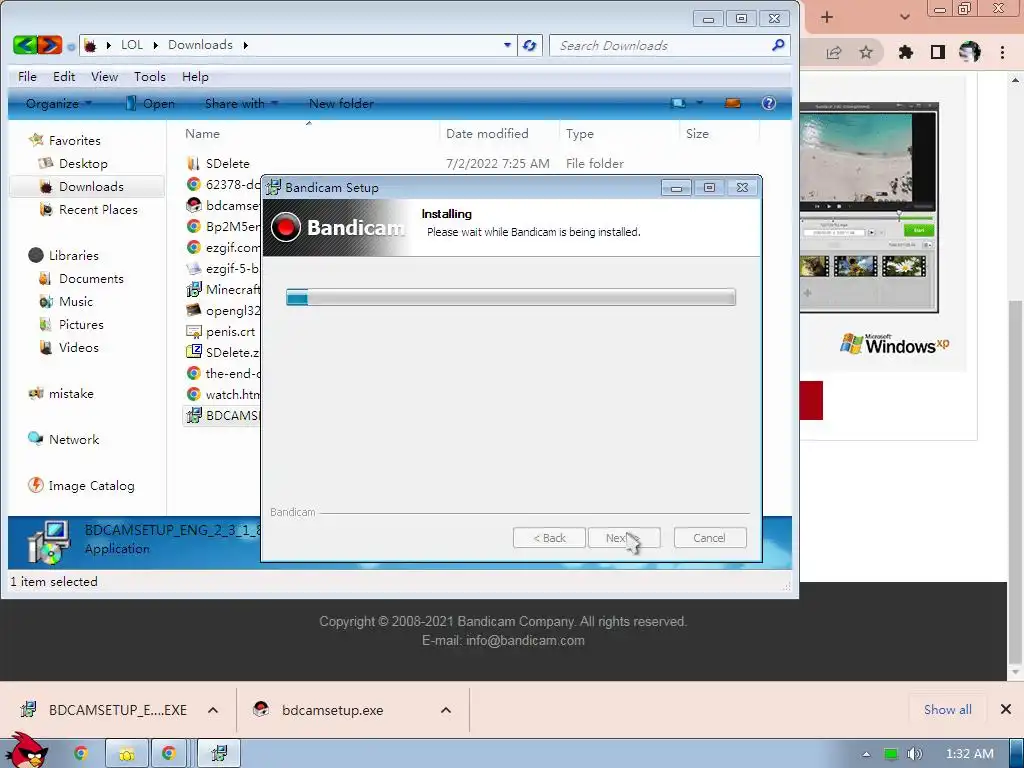The image size is (1024, 768).
Task: Open the Videos library
Action: click(x=78, y=347)
